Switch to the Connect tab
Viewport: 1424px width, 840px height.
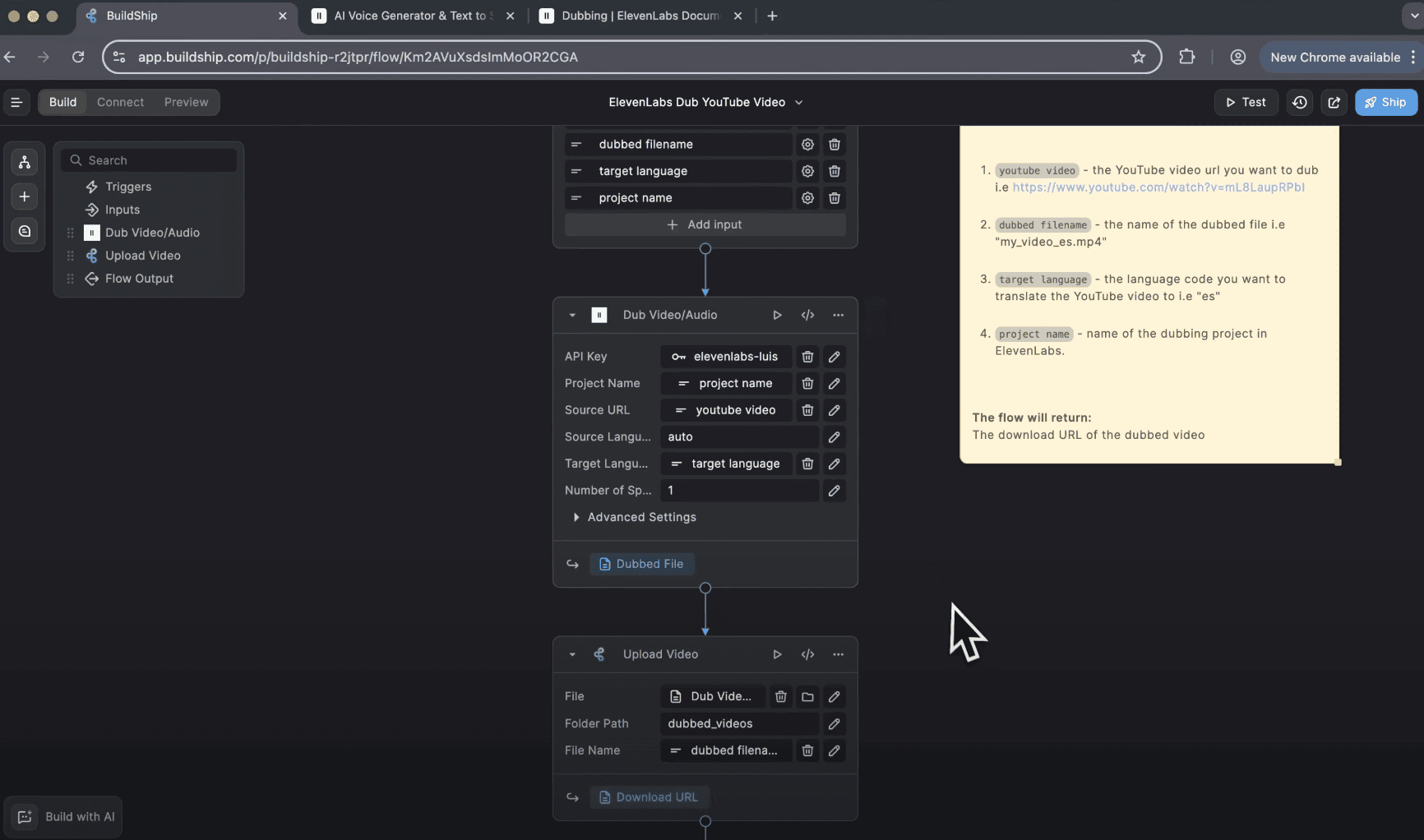click(120, 102)
